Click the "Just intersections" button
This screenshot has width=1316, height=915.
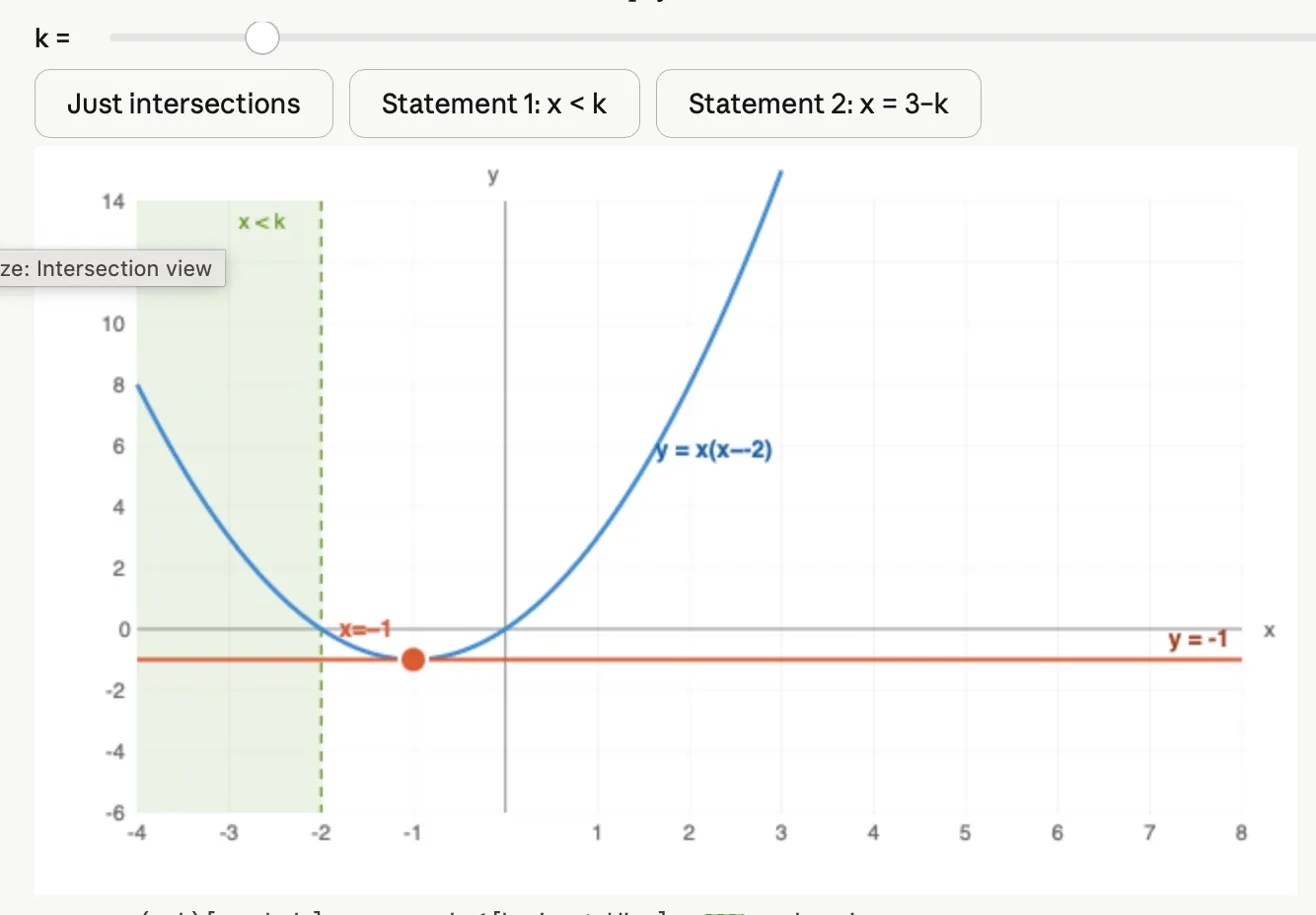[x=183, y=103]
